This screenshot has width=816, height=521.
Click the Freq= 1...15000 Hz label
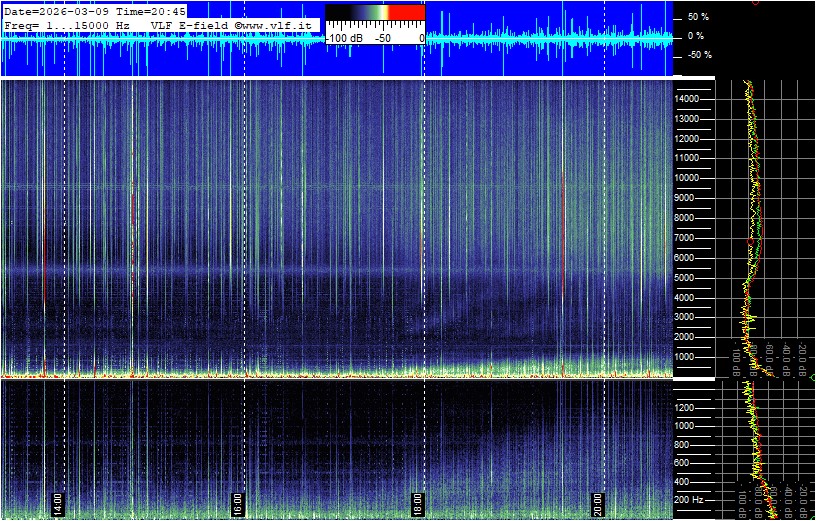click(68, 24)
